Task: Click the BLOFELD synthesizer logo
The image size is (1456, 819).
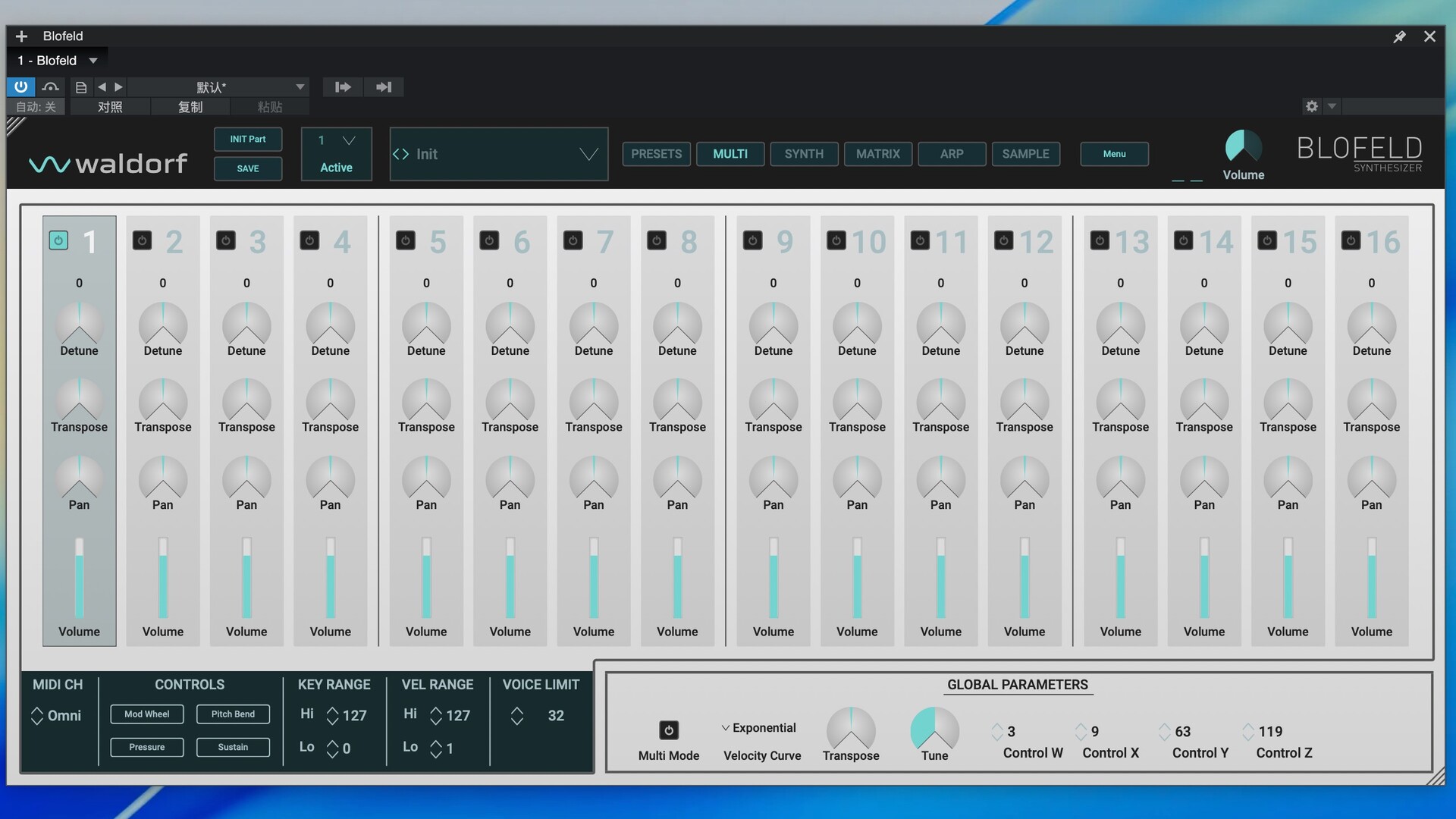Action: (x=1359, y=154)
